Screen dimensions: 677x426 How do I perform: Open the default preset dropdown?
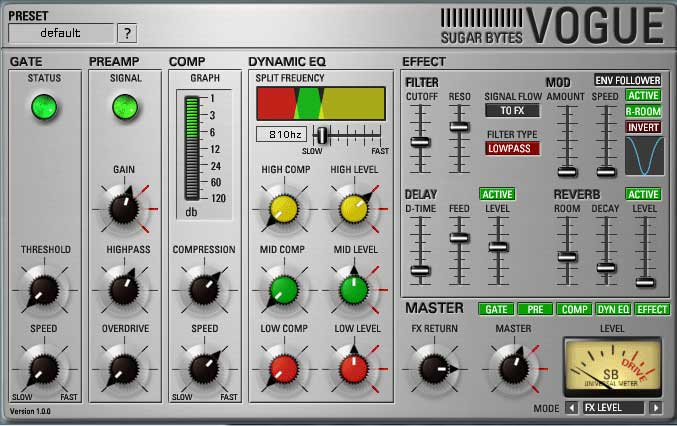point(60,33)
